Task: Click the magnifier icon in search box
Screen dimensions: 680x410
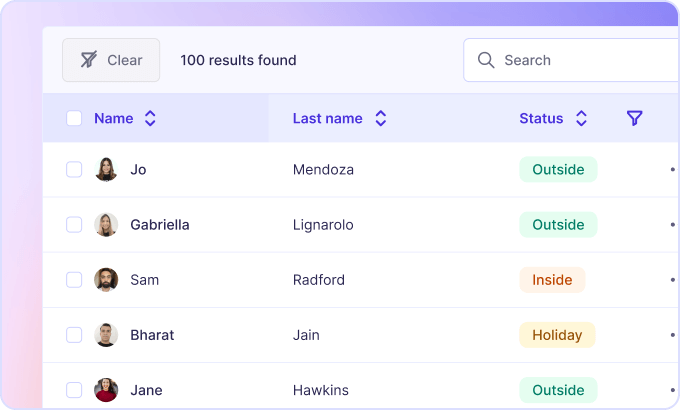Action: click(486, 60)
